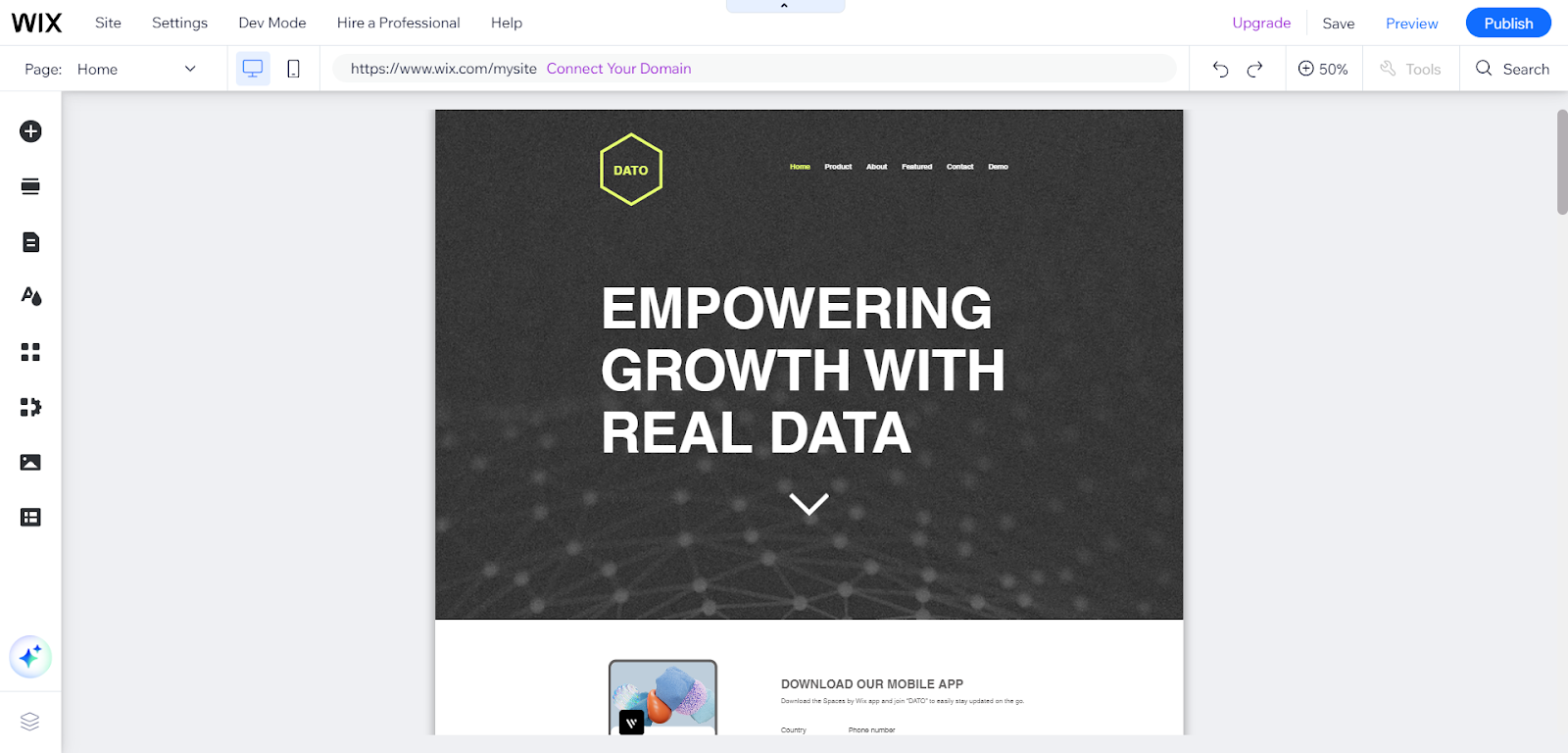Open the Pages & Menu panel
This screenshot has height=753, width=1568.
tap(30, 242)
